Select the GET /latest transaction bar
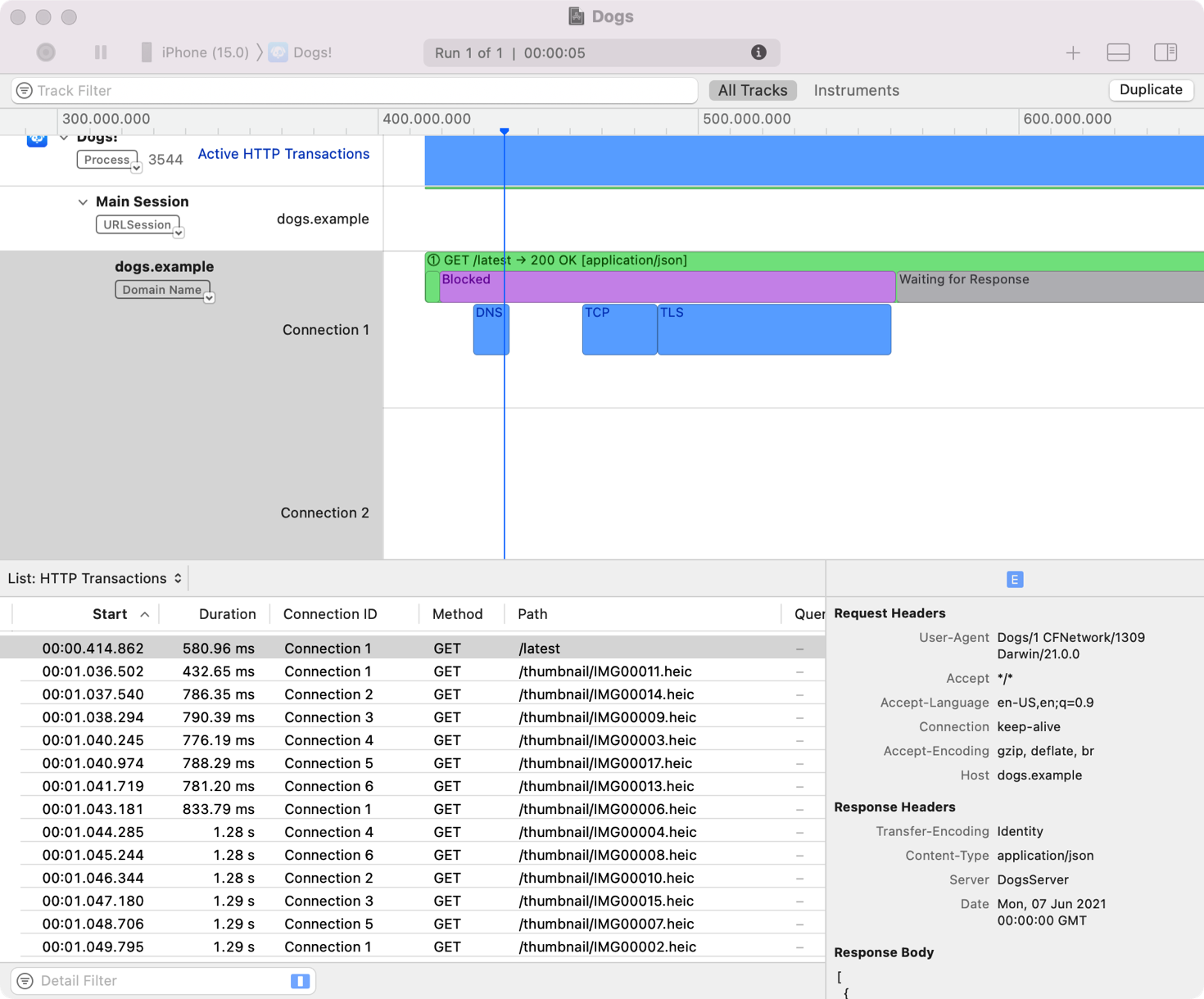Screen dimensions: 1204x999 tap(814, 260)
